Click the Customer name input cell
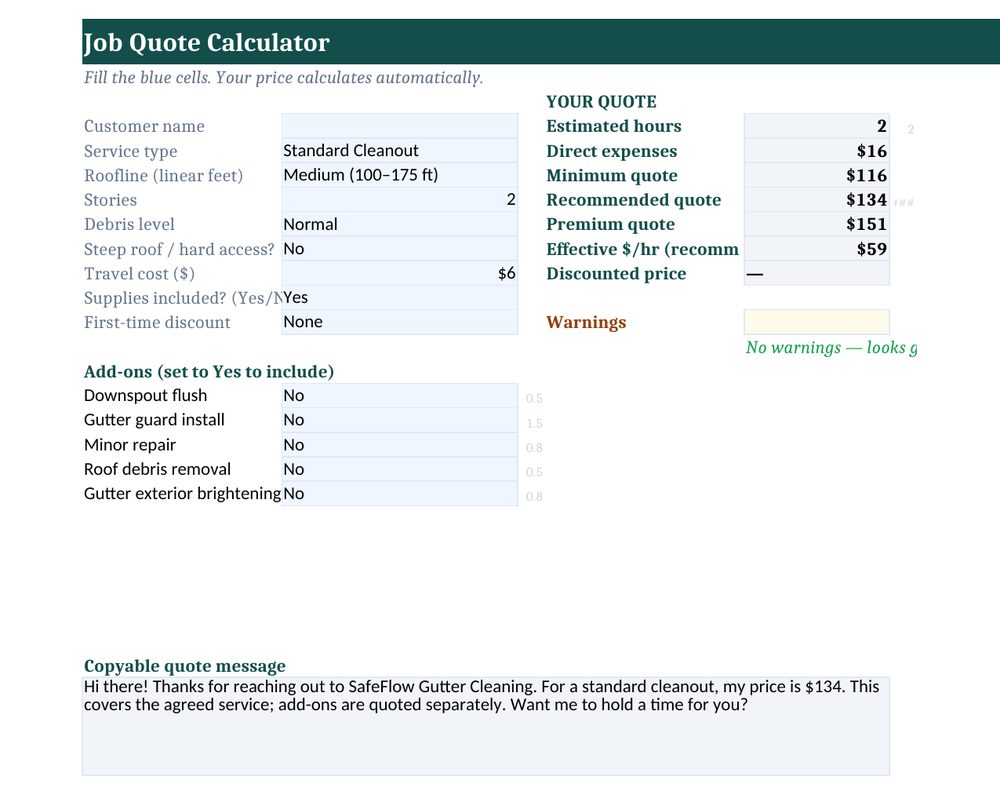1000x795 pixels. click(x=399, y=126)
